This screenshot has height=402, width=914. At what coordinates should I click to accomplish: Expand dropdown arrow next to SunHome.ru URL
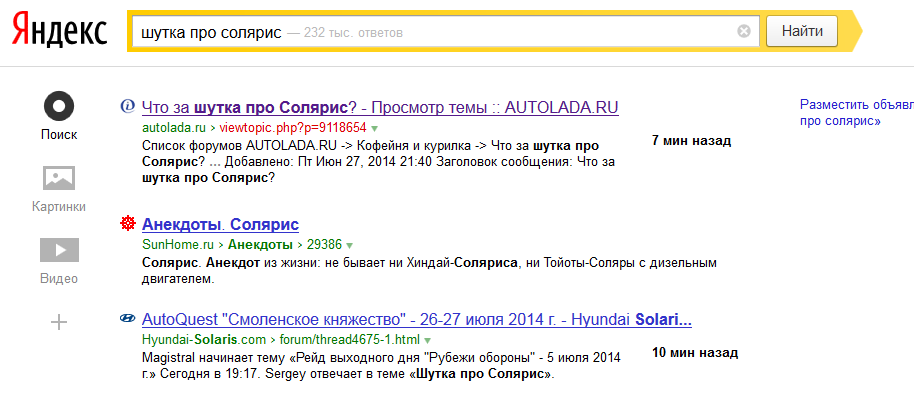tap(349, 245)
